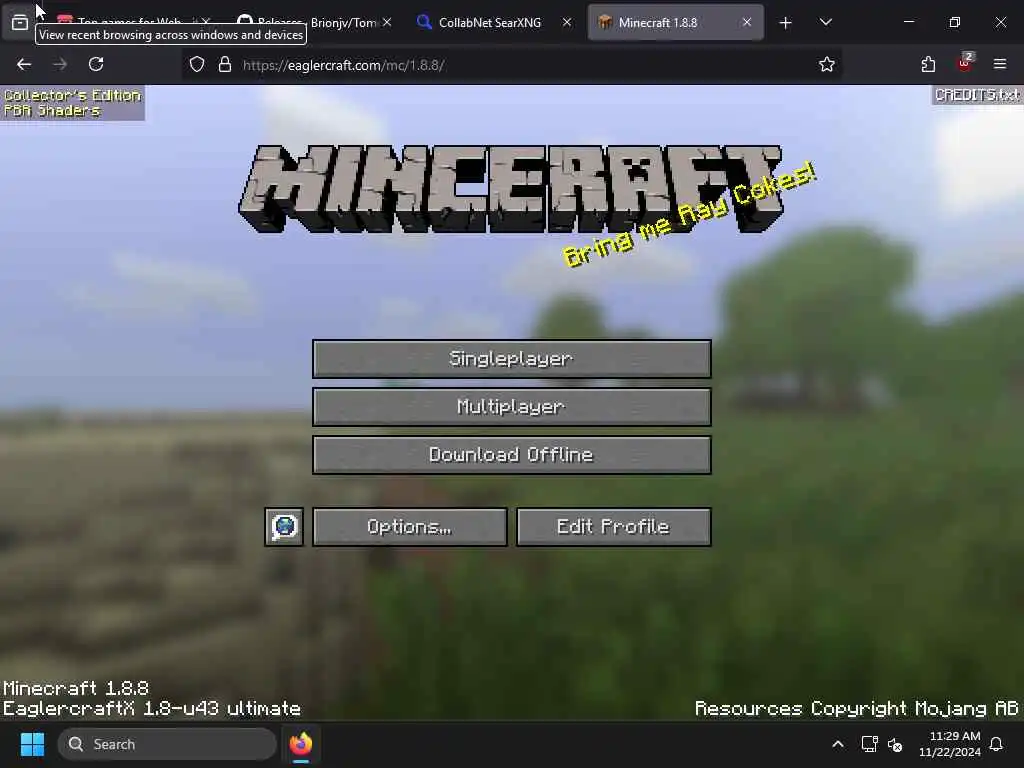View site security padlock info
This screenshot has height=768, width=1024.
(225, 64)
